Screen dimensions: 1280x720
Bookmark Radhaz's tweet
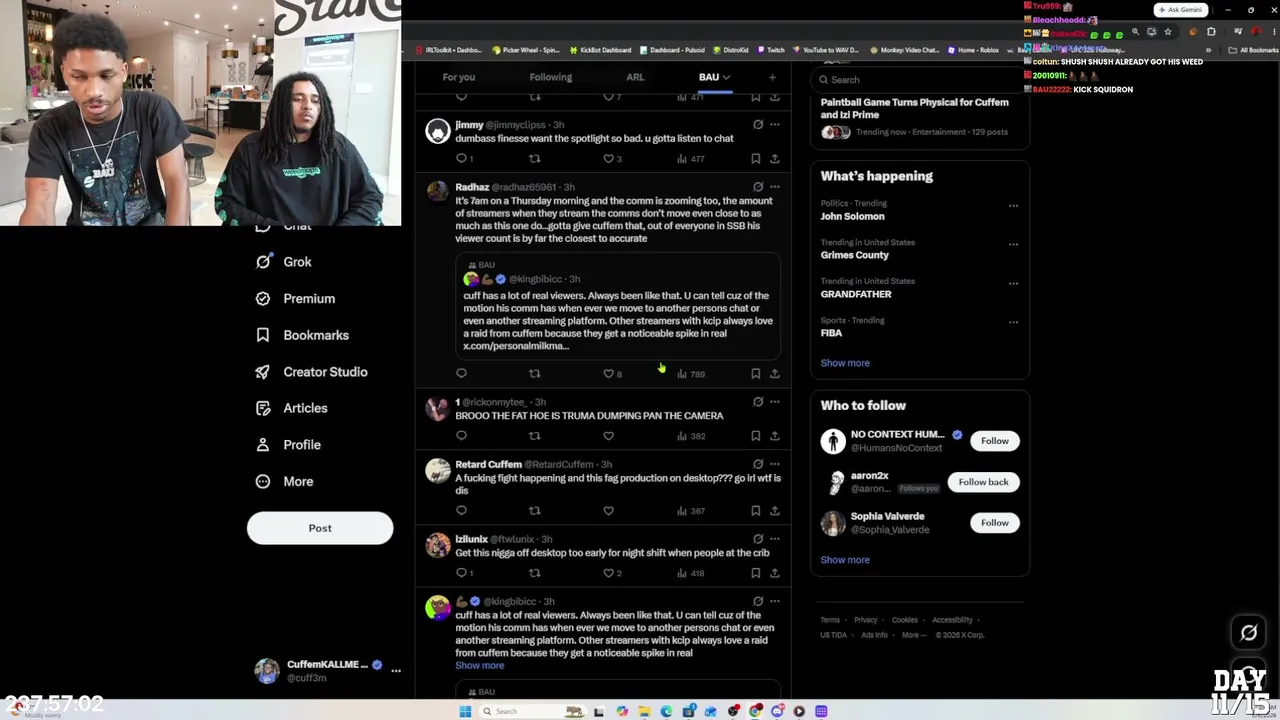click(x=755, y=374)
